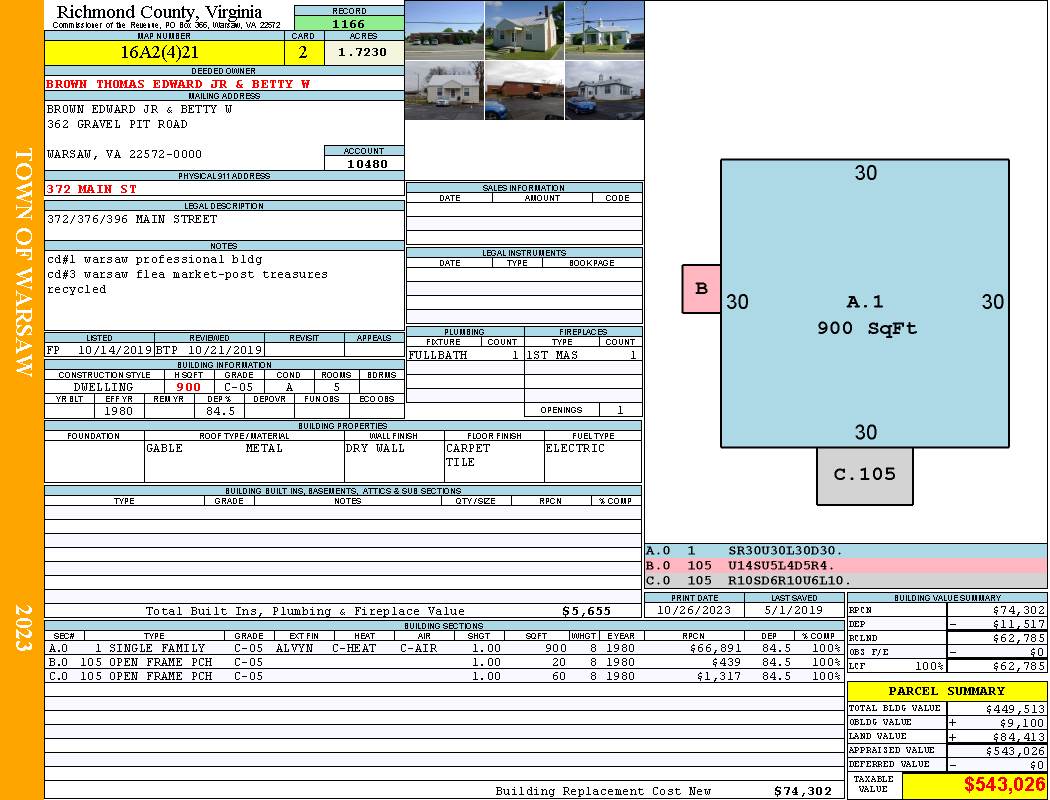Click the green record number 1166 field
This screenshot has width=1050, height=800.
[x=349, y=23]
